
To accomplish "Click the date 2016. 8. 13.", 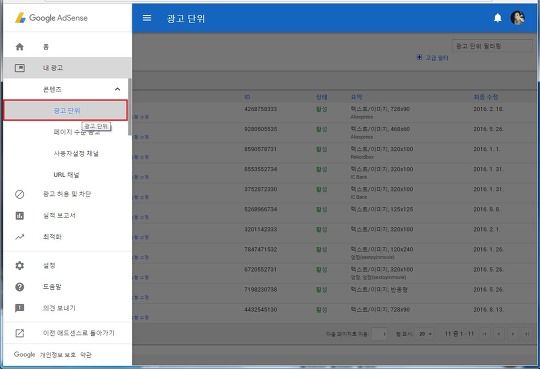I will [488, 309].
